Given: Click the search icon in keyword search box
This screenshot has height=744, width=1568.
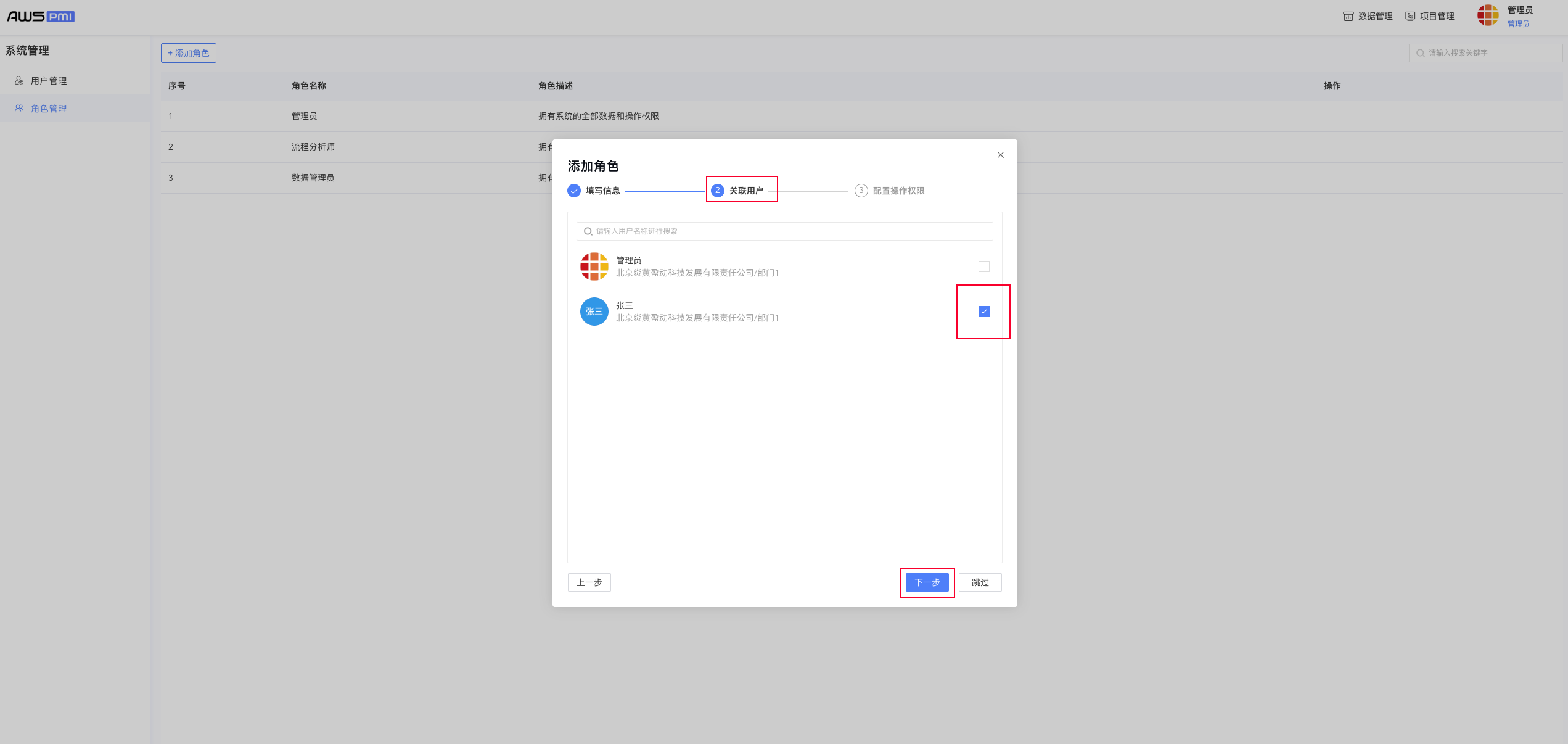Looking at the screenshot, I should [1420, 53].
